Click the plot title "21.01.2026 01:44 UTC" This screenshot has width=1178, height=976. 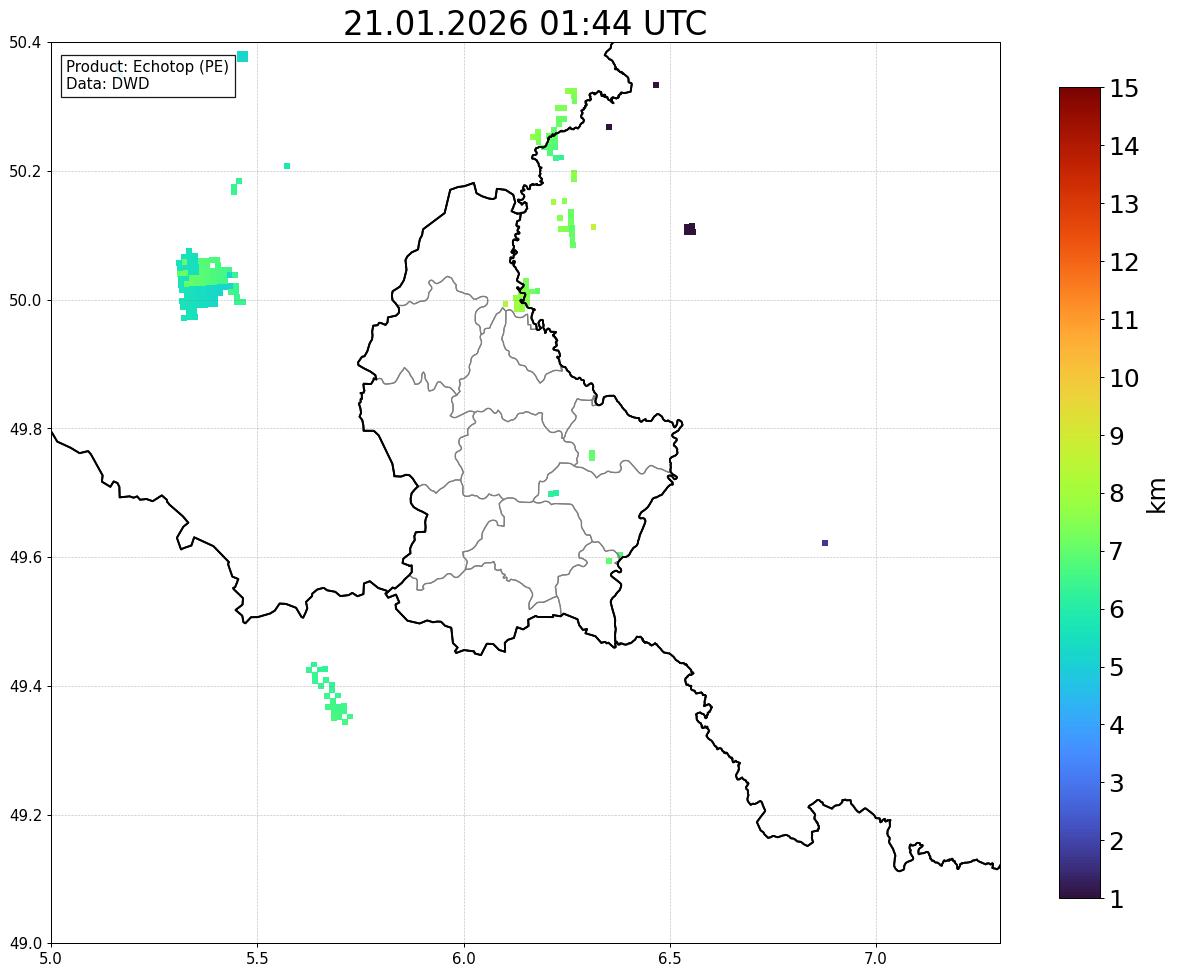[x=524, y=23]
